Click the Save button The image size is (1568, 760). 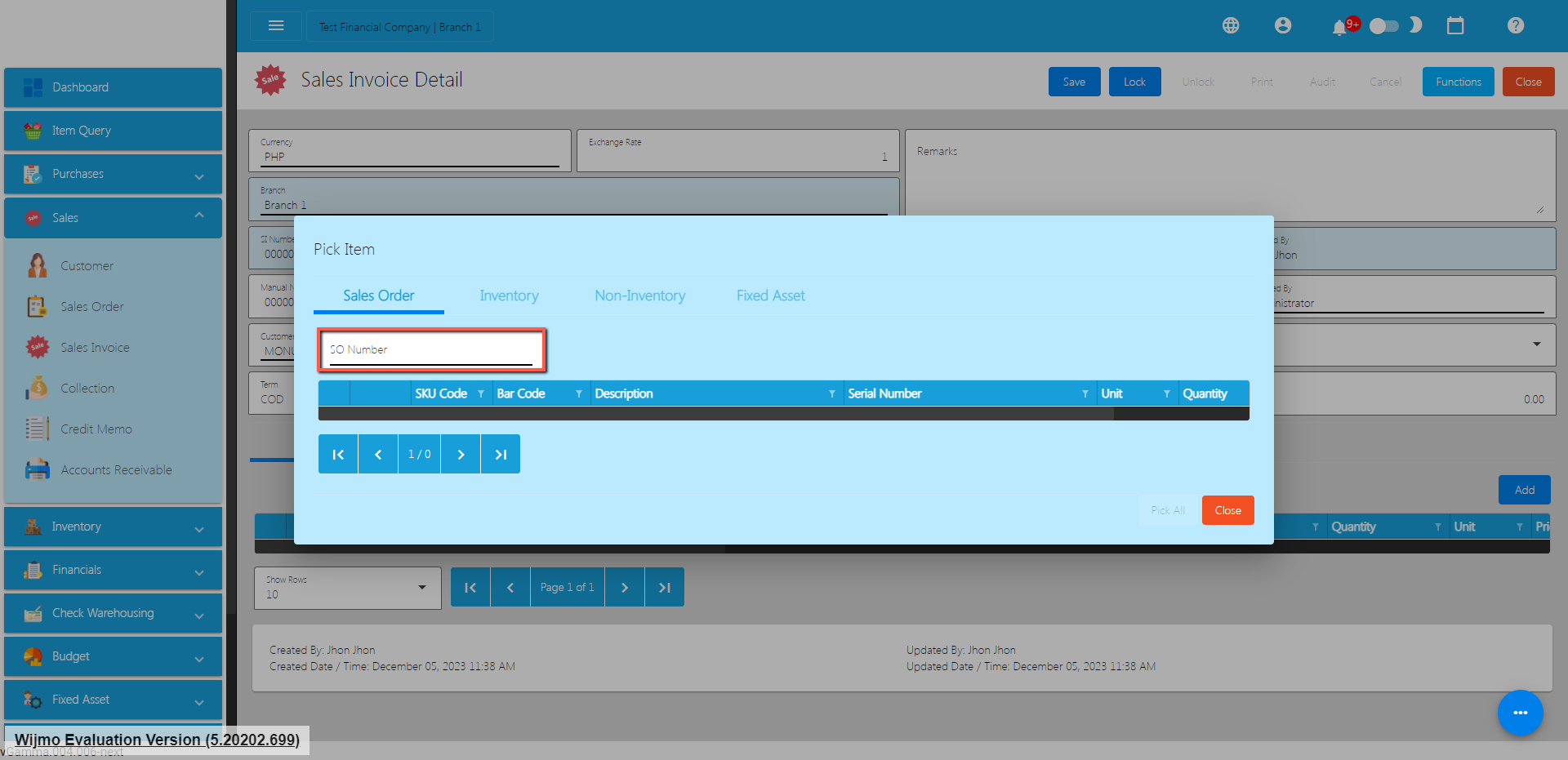[x=1074, y=82]
